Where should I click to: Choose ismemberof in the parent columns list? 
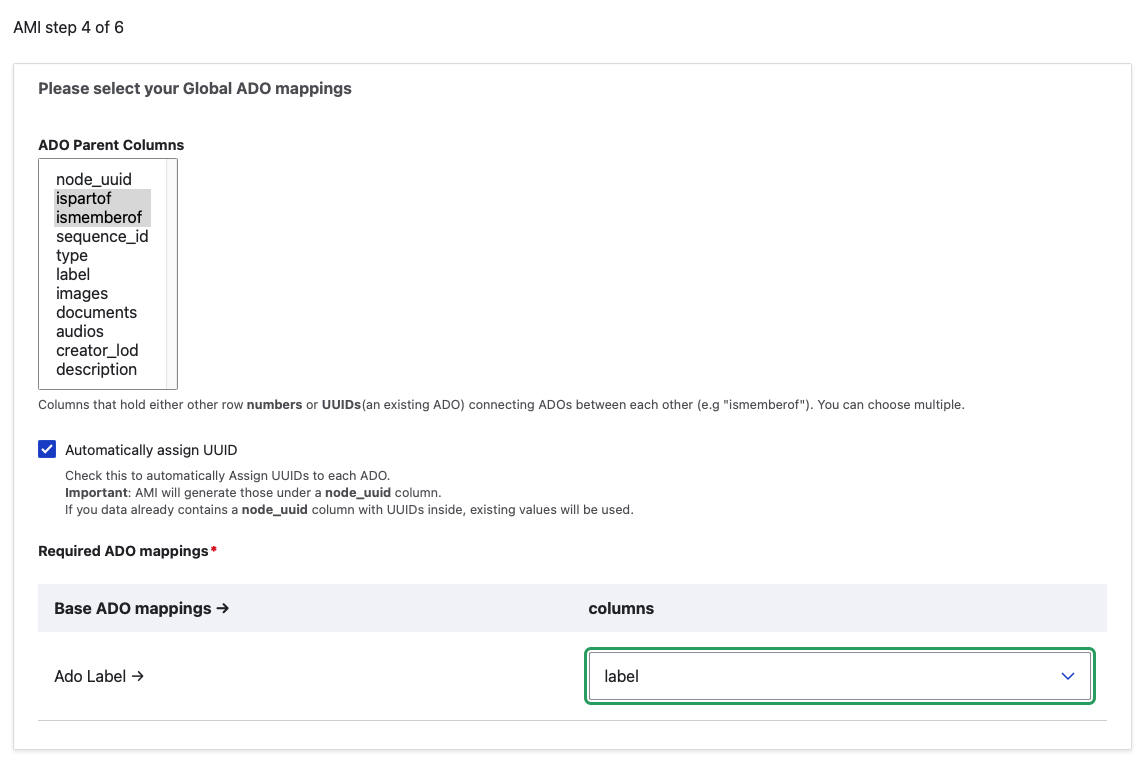click(99, 218)
